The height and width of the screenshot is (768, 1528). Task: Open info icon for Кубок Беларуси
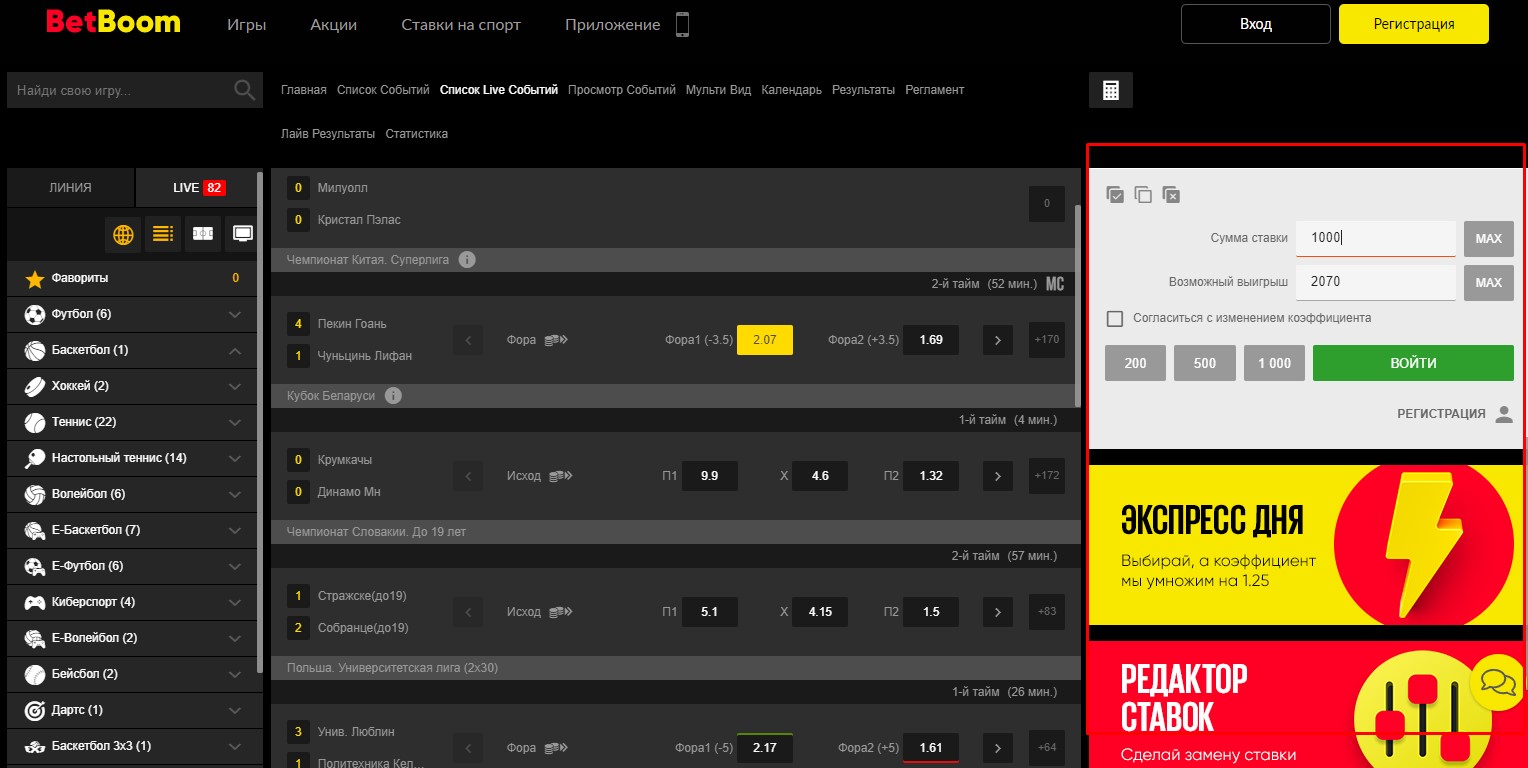[393, 396]
